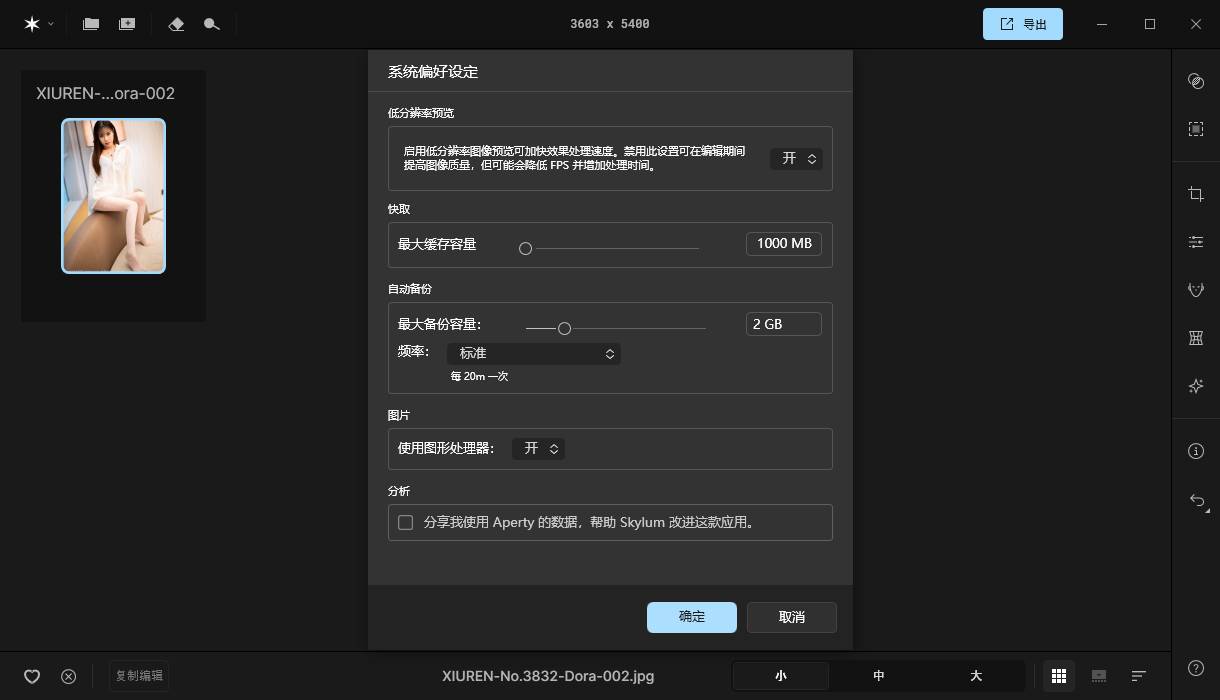Open the backup frequency dropdown showing 标准
The width and height of the screenshot is (1220, 700).
tap(533, 353)
